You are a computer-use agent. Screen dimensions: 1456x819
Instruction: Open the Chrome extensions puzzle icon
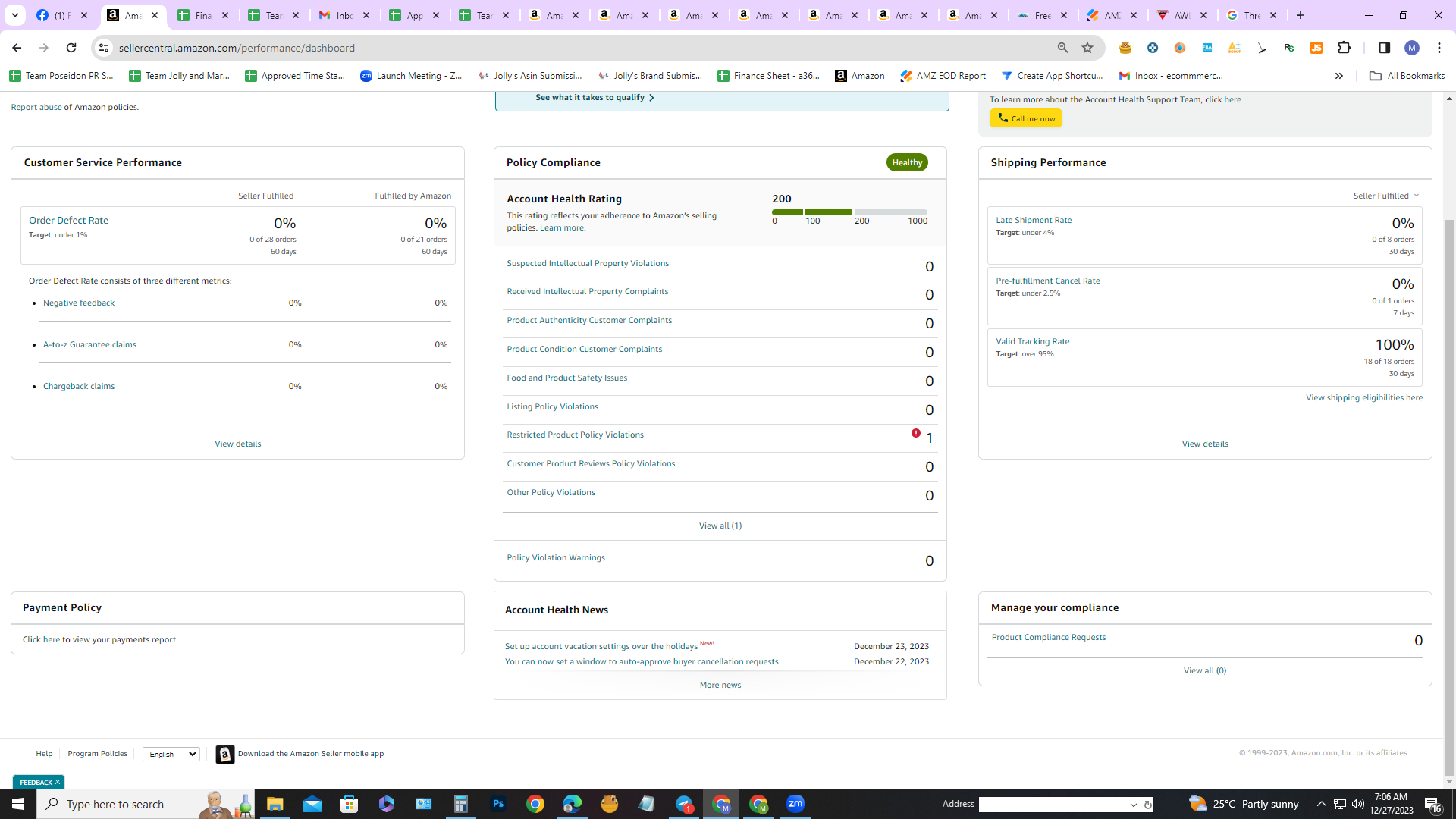tap(1345, 48)
